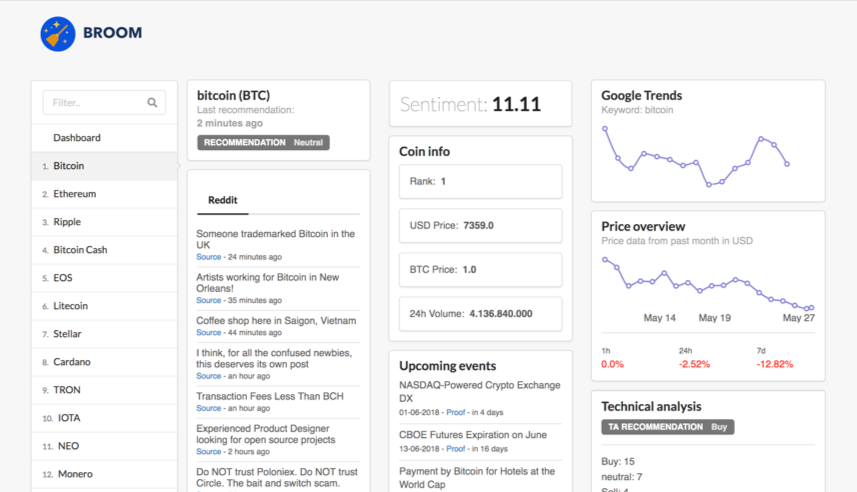The image size is (857, 492).
Task: Click the Price overview line chart
Action: (x=708, y=283)
